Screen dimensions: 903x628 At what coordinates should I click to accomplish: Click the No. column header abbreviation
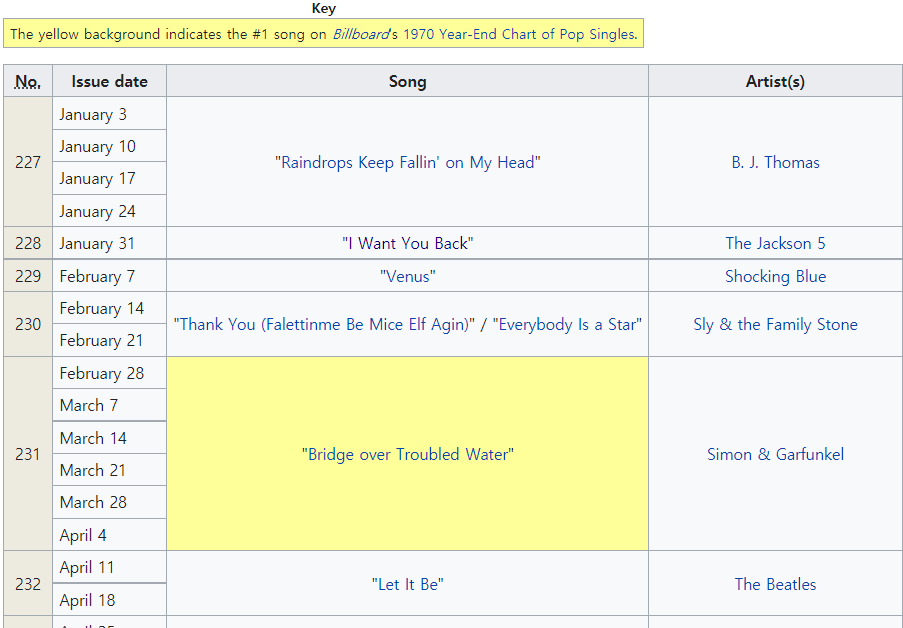[x=28, y=81]
